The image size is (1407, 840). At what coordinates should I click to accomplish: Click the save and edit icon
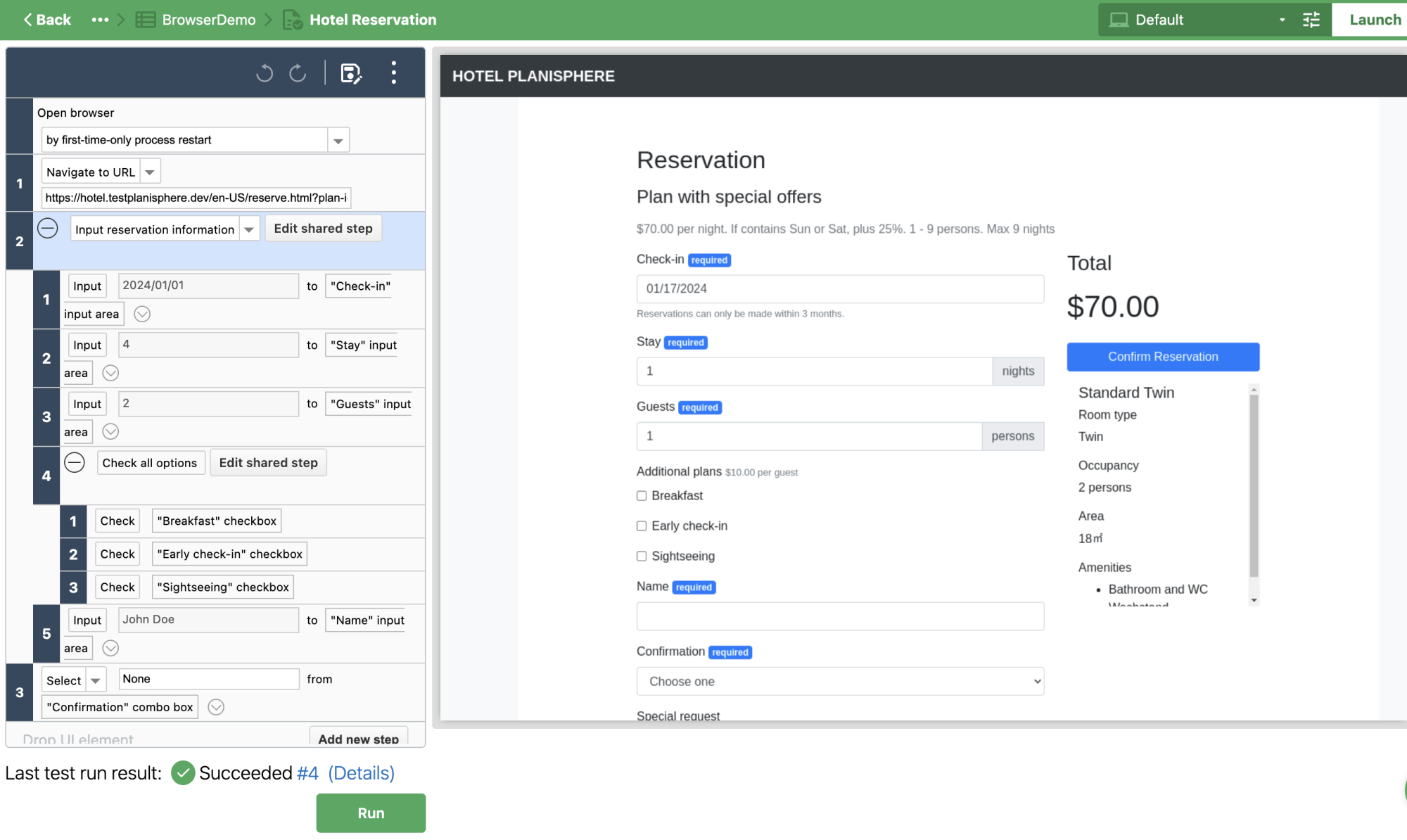(350, 73)
